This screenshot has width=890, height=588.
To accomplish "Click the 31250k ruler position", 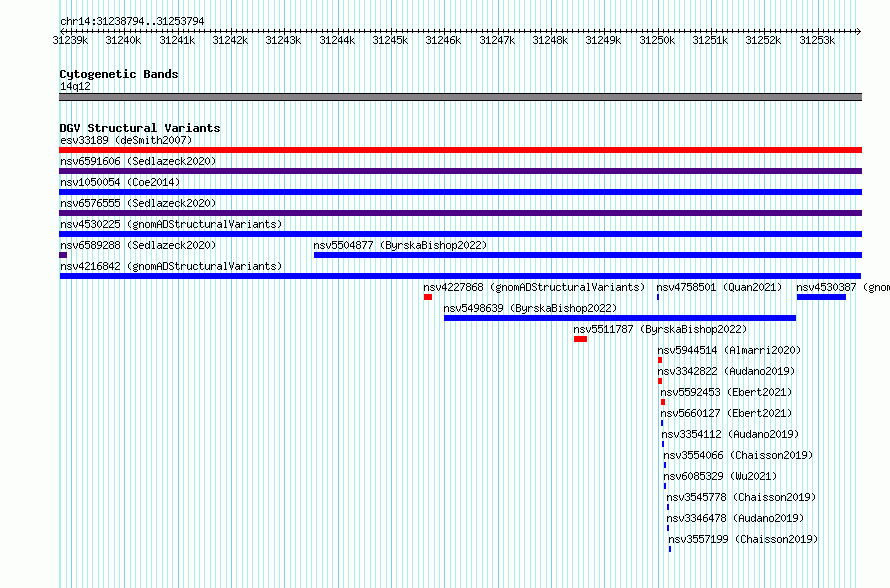I will tap(657, 40).
